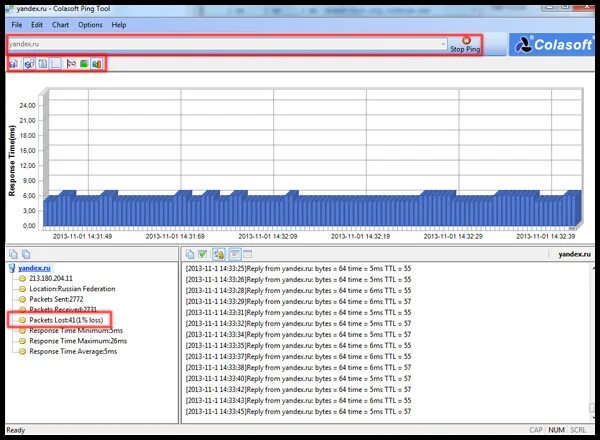Viewport: 600px width, 440px height.
Task: Select the yandex.ru root tree node
Action: coord(34,268)
